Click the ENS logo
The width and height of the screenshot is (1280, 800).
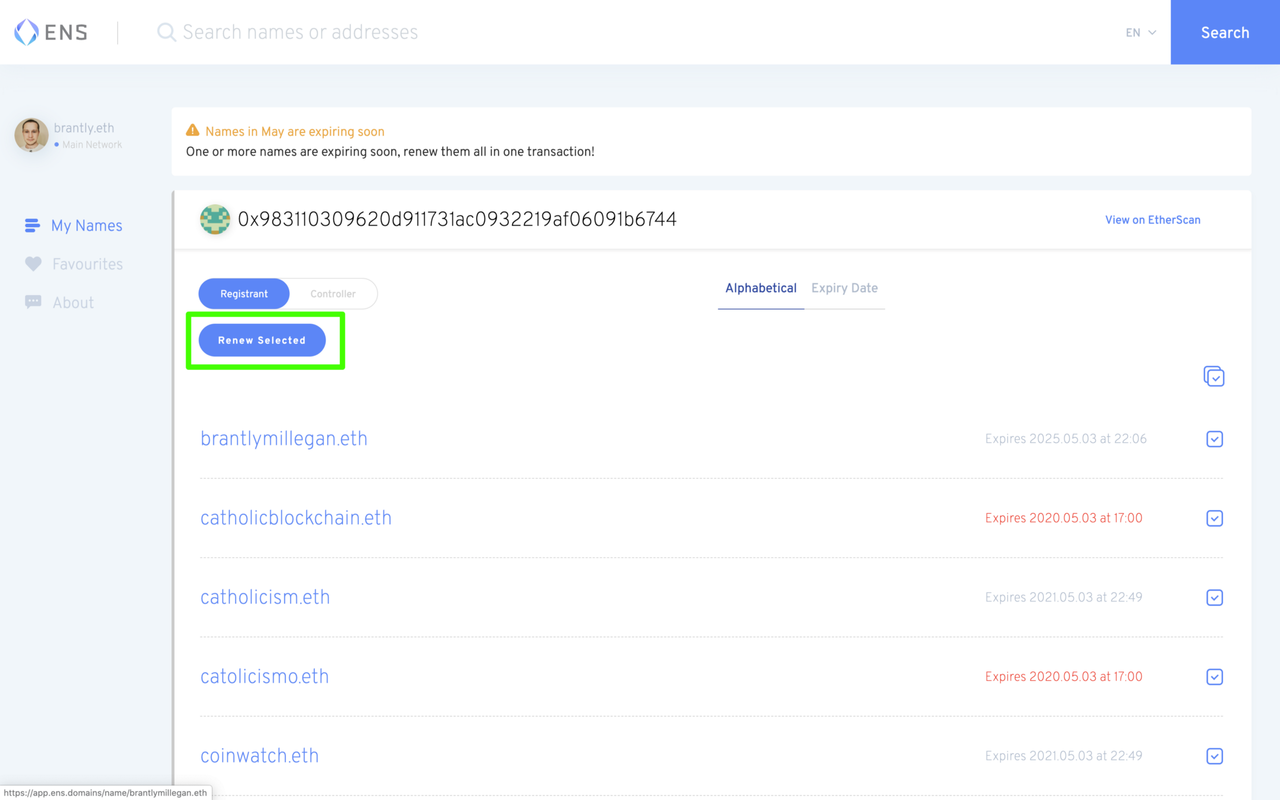click(51, 32)
